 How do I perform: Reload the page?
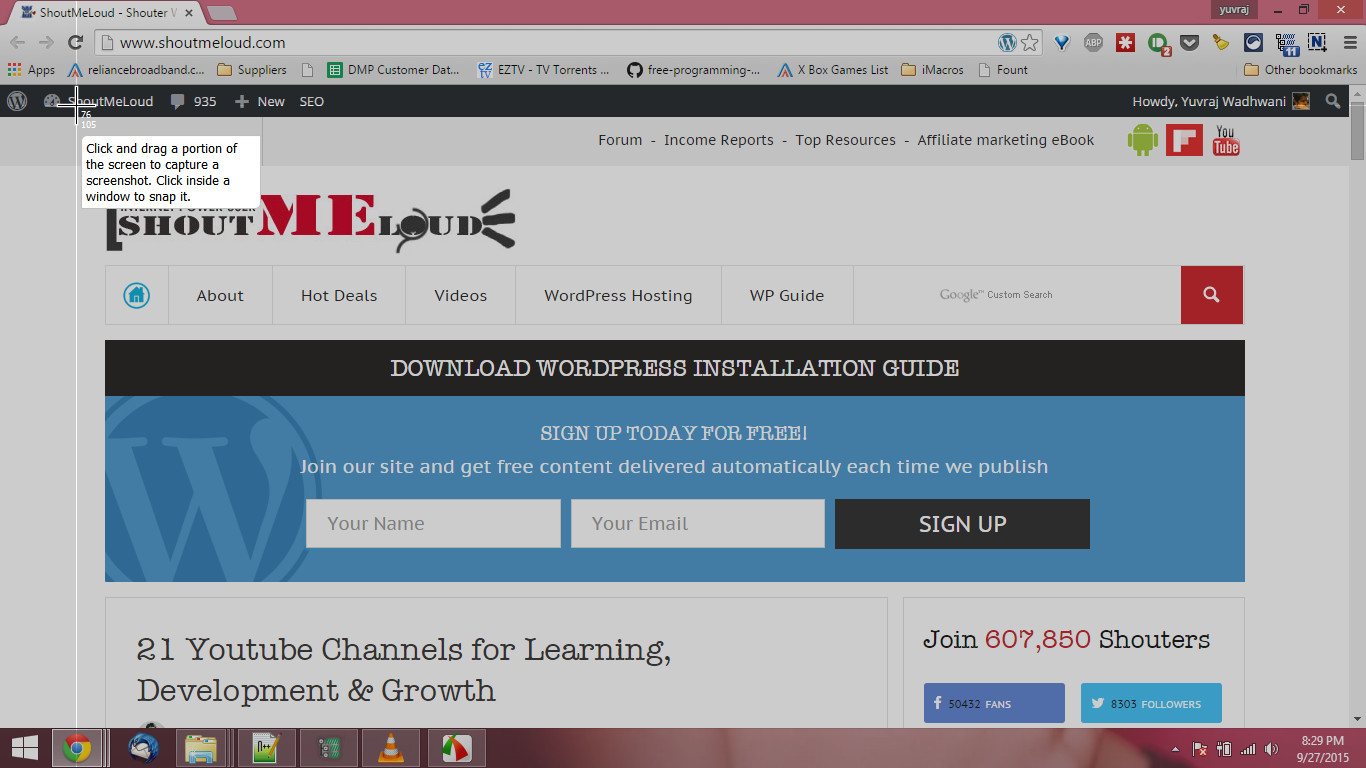click(75, 42)
